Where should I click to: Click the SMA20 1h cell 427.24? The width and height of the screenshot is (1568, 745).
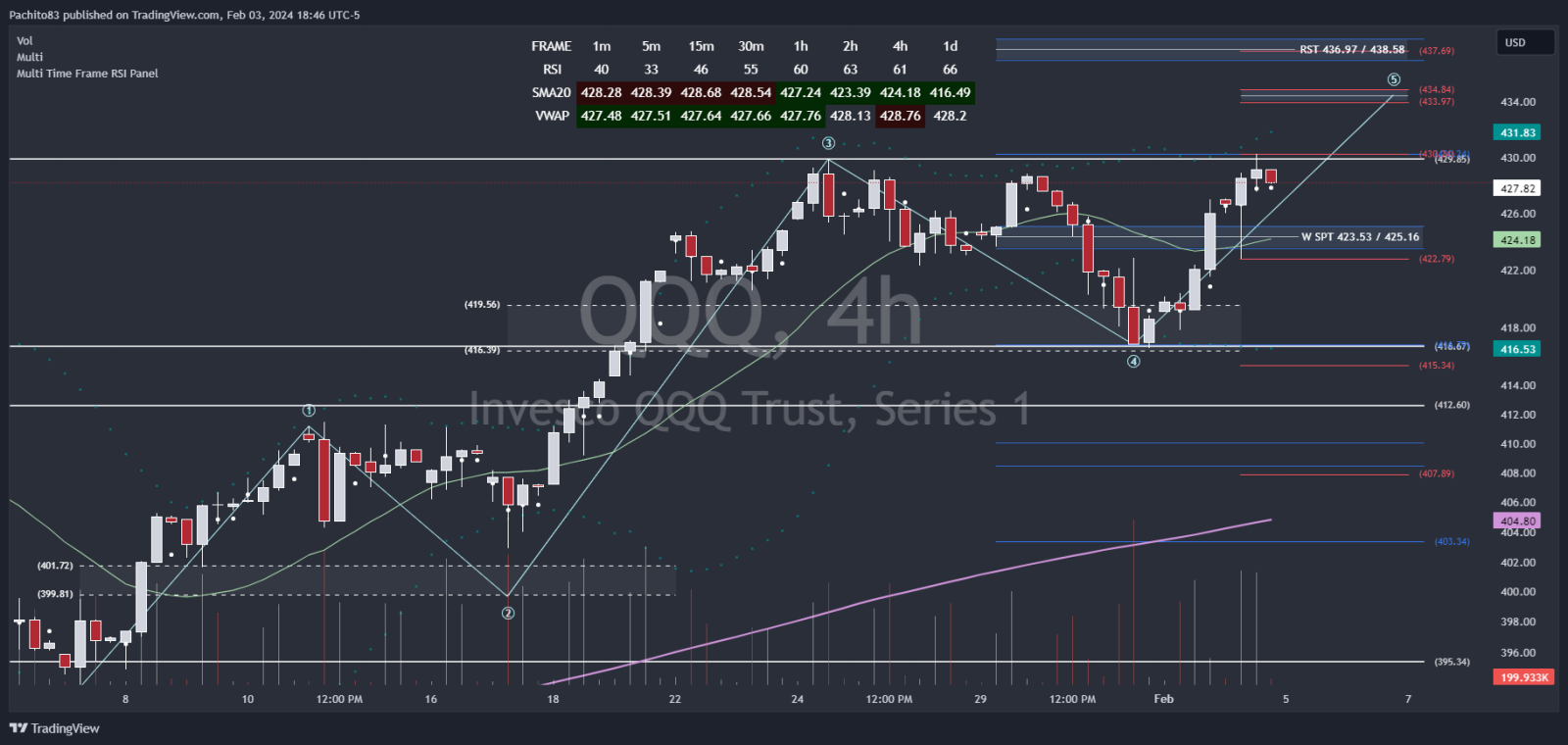[801, 92]
